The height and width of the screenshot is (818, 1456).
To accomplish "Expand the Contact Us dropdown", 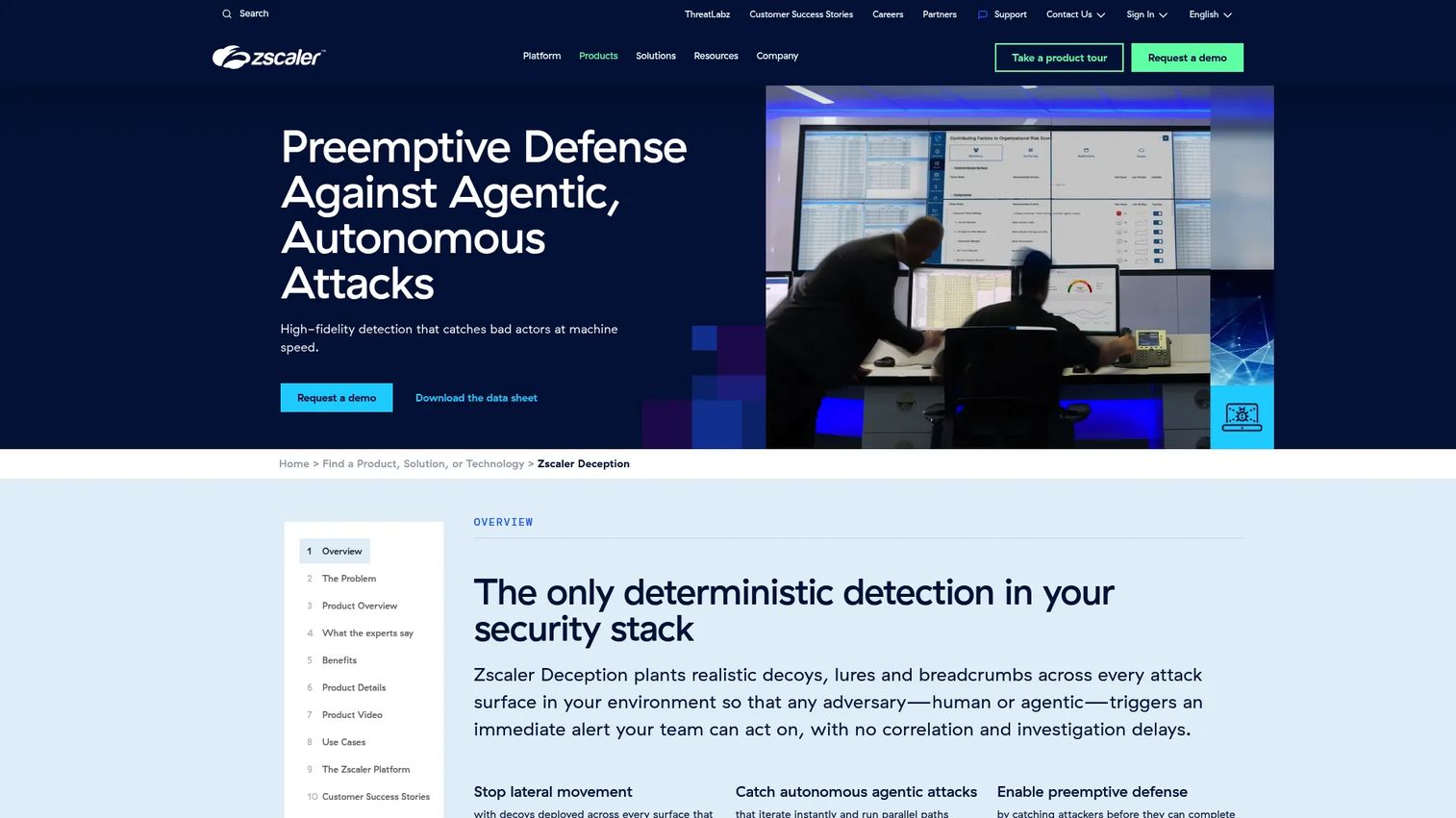I will [1075, 14].
